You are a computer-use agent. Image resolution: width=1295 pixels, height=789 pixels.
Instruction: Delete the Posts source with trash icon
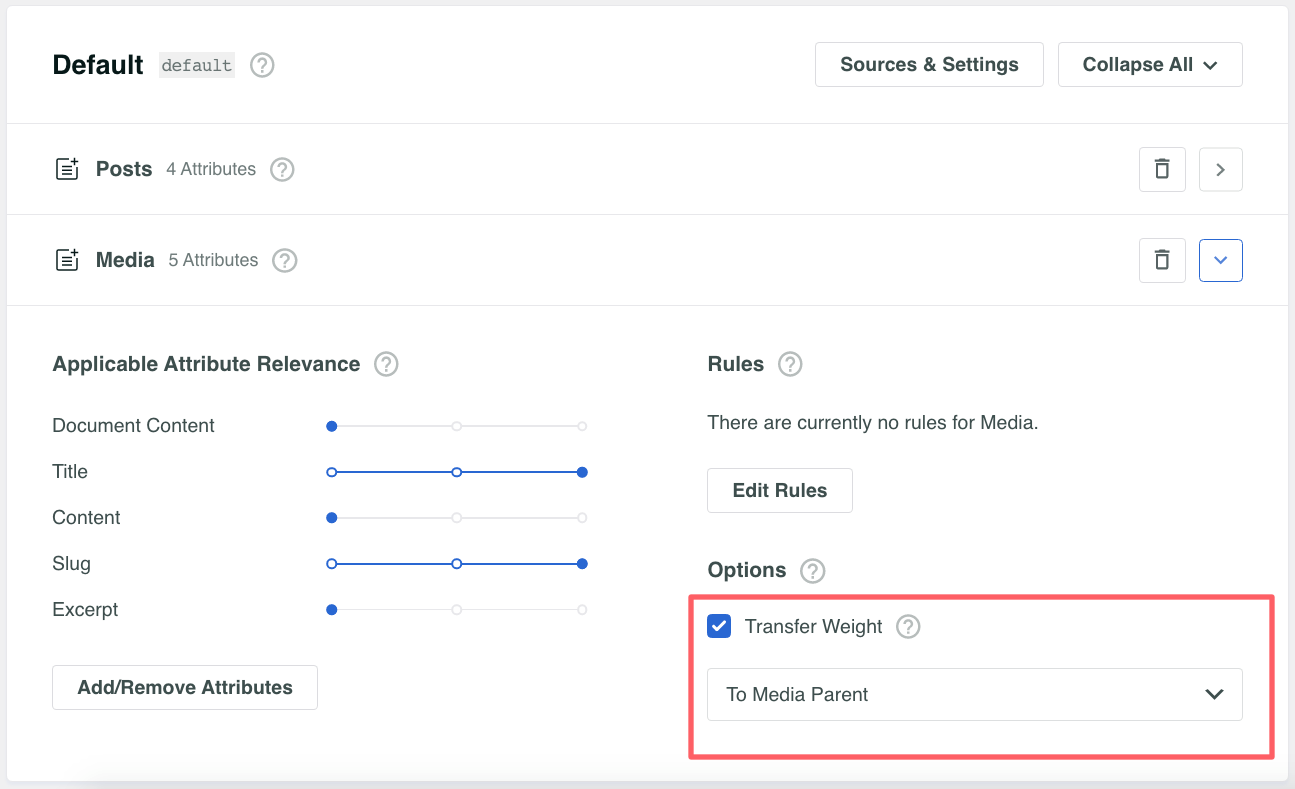tap(1162, 170)
